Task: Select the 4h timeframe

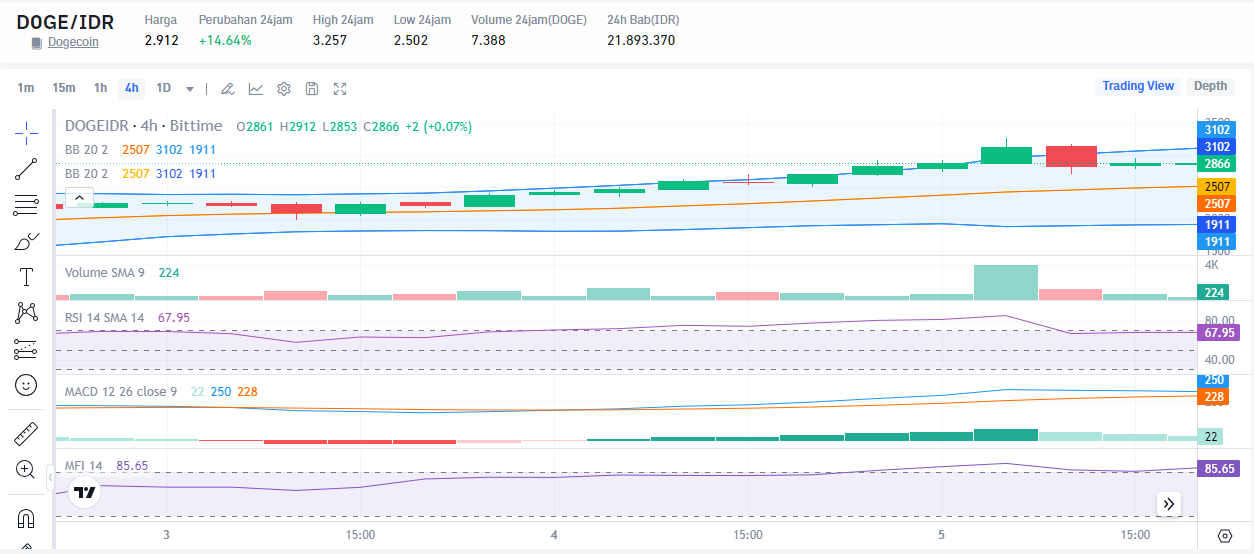Action: [x=132, y=87]
